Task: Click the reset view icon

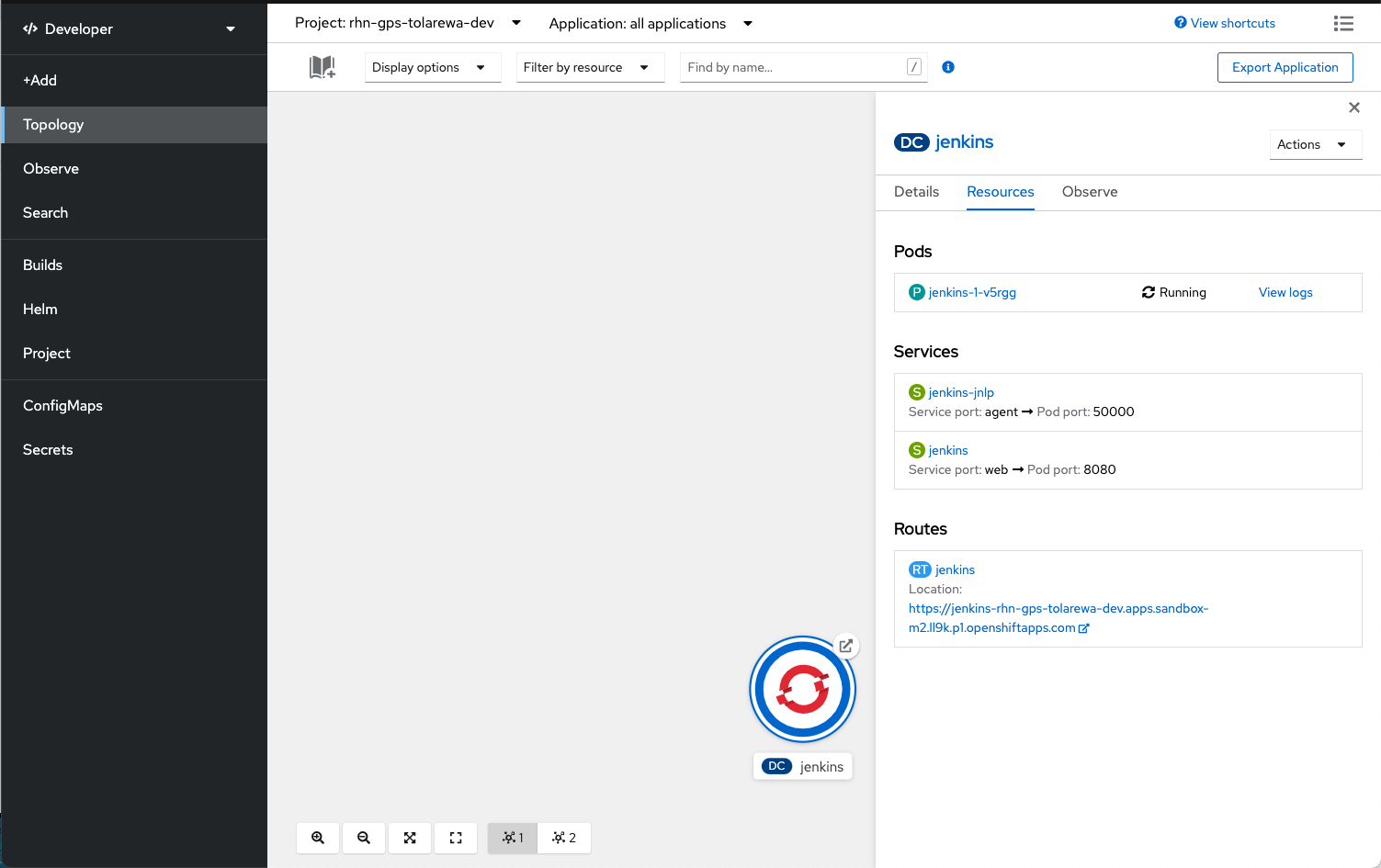Action: [456, 838]
